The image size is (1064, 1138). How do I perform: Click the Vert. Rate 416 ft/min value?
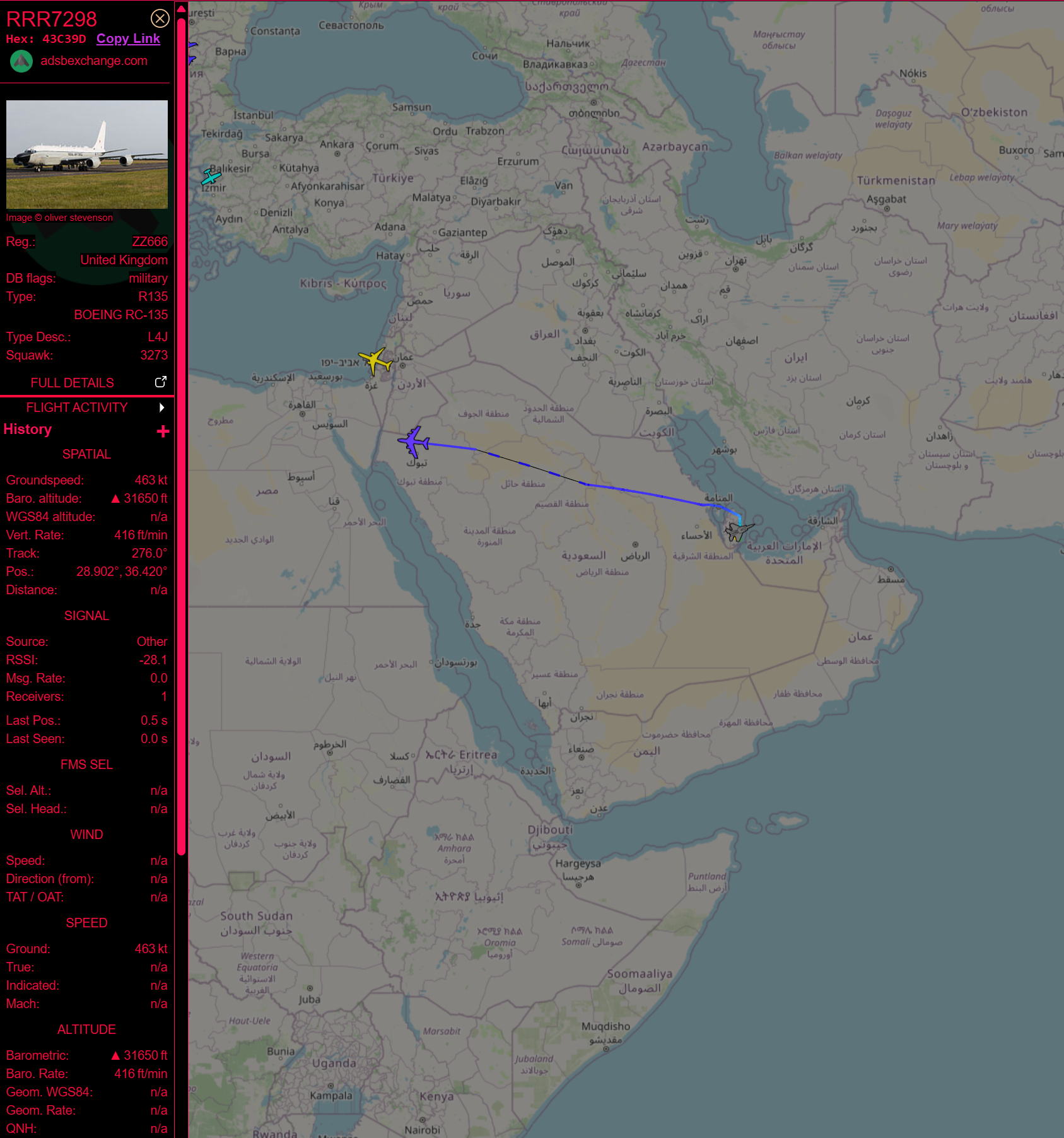pos(141,535)
